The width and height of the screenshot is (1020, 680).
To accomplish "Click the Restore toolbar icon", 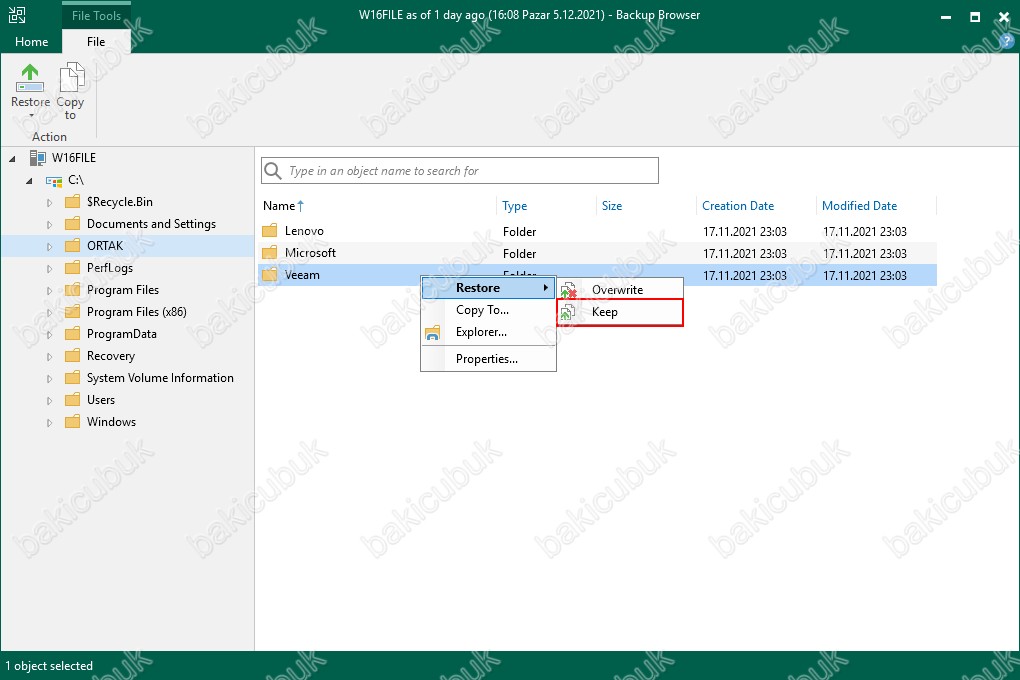I will pyautogui.click(x=30, y=77).
